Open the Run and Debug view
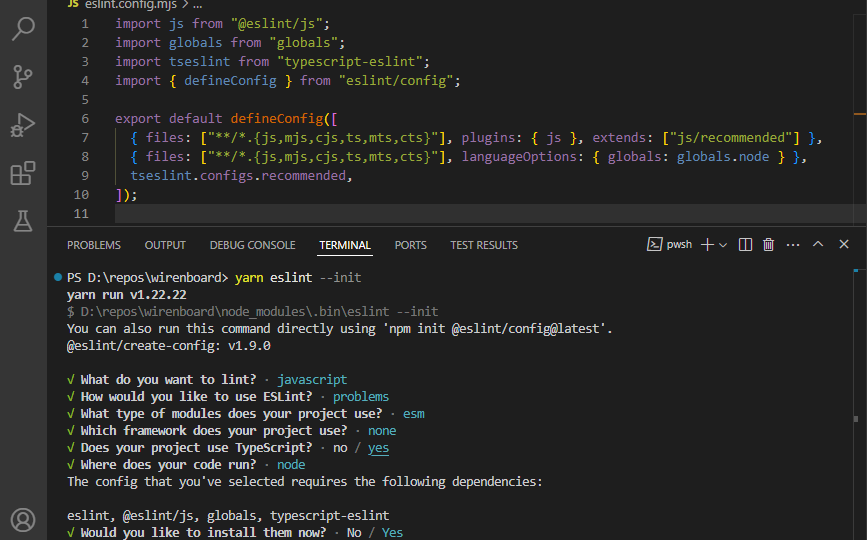The image size is (867, 540). [23, 125]
